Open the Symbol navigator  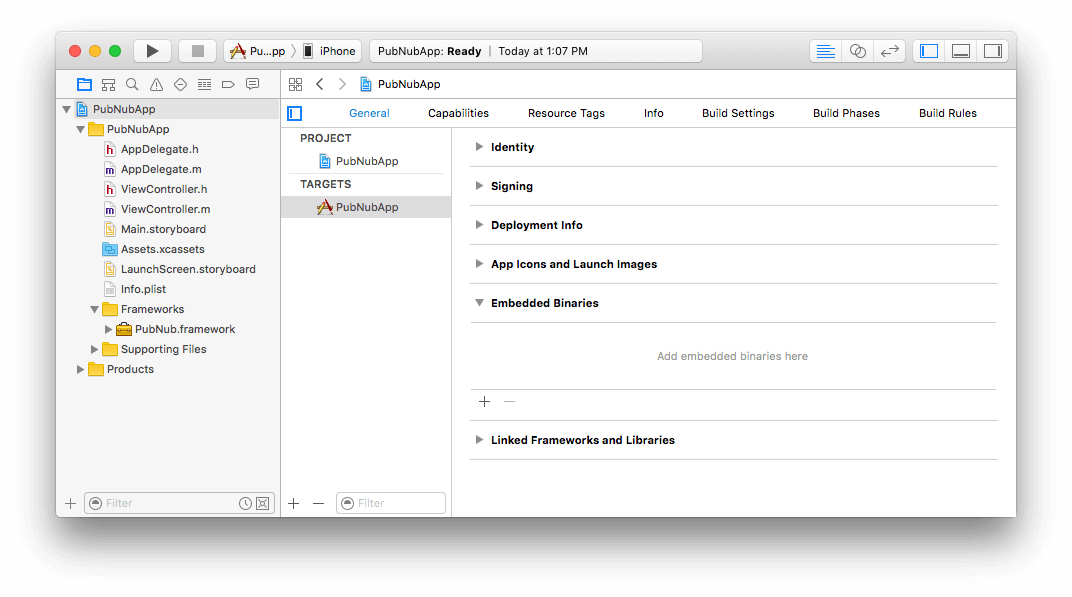(x=107, y=85)
